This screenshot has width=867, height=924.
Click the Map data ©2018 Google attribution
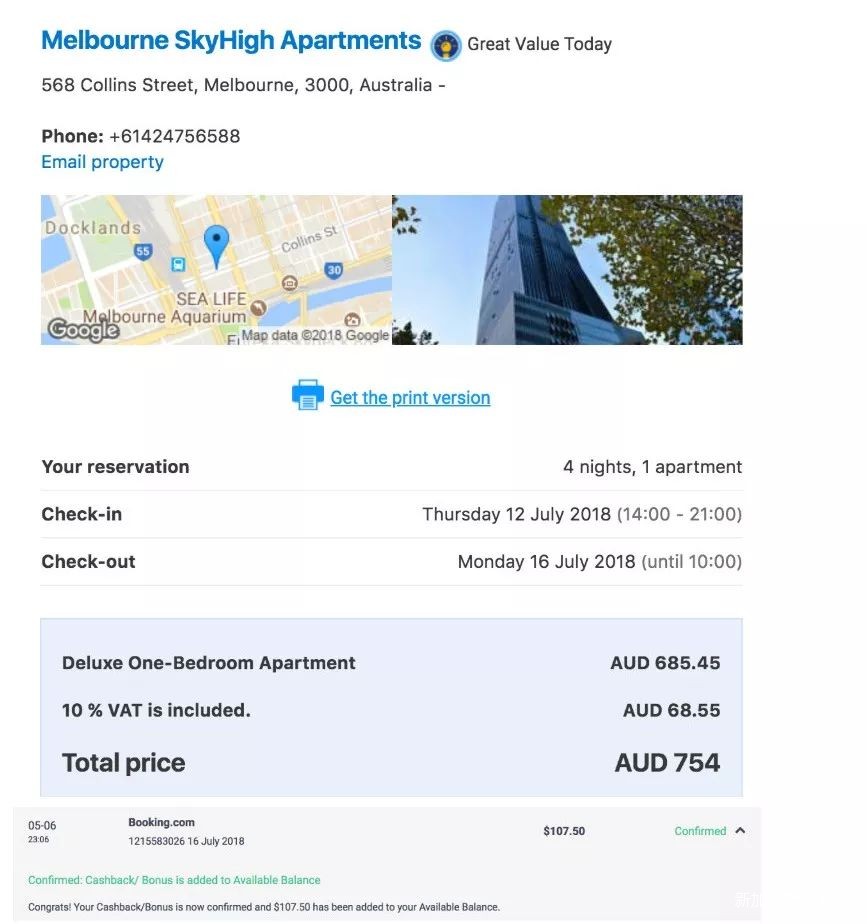(315, 336)
